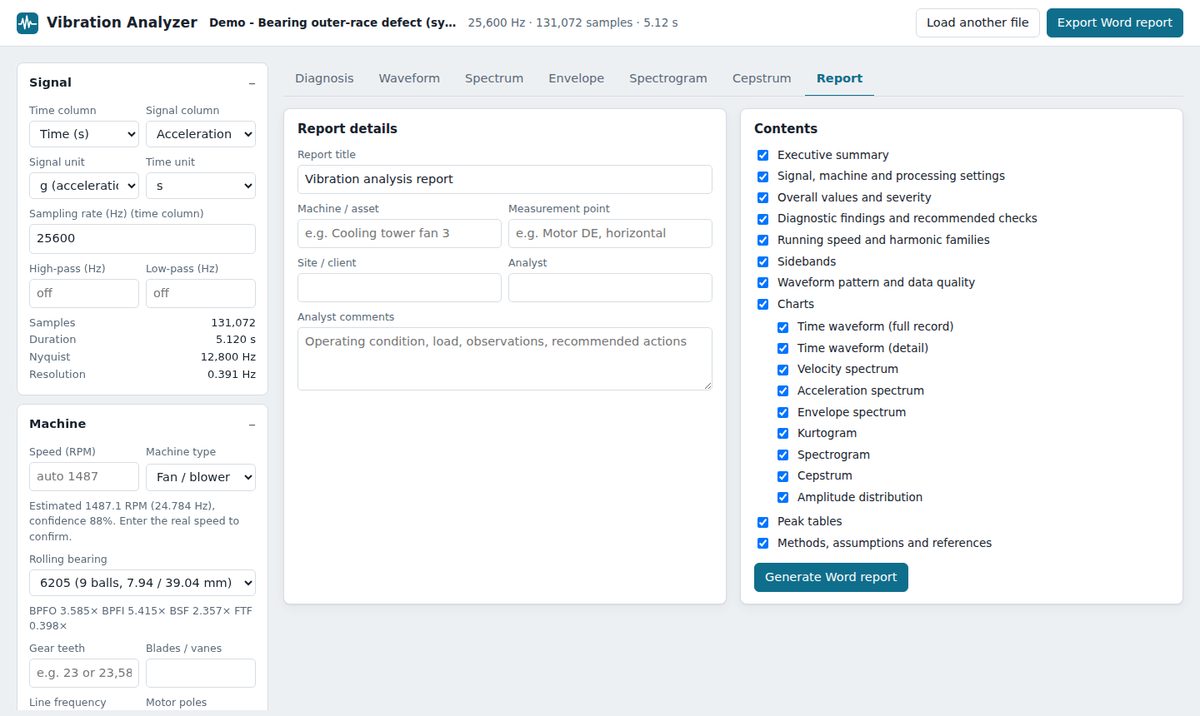
Task: Click the Measurement point field
Action: click(x=610, y=233)
